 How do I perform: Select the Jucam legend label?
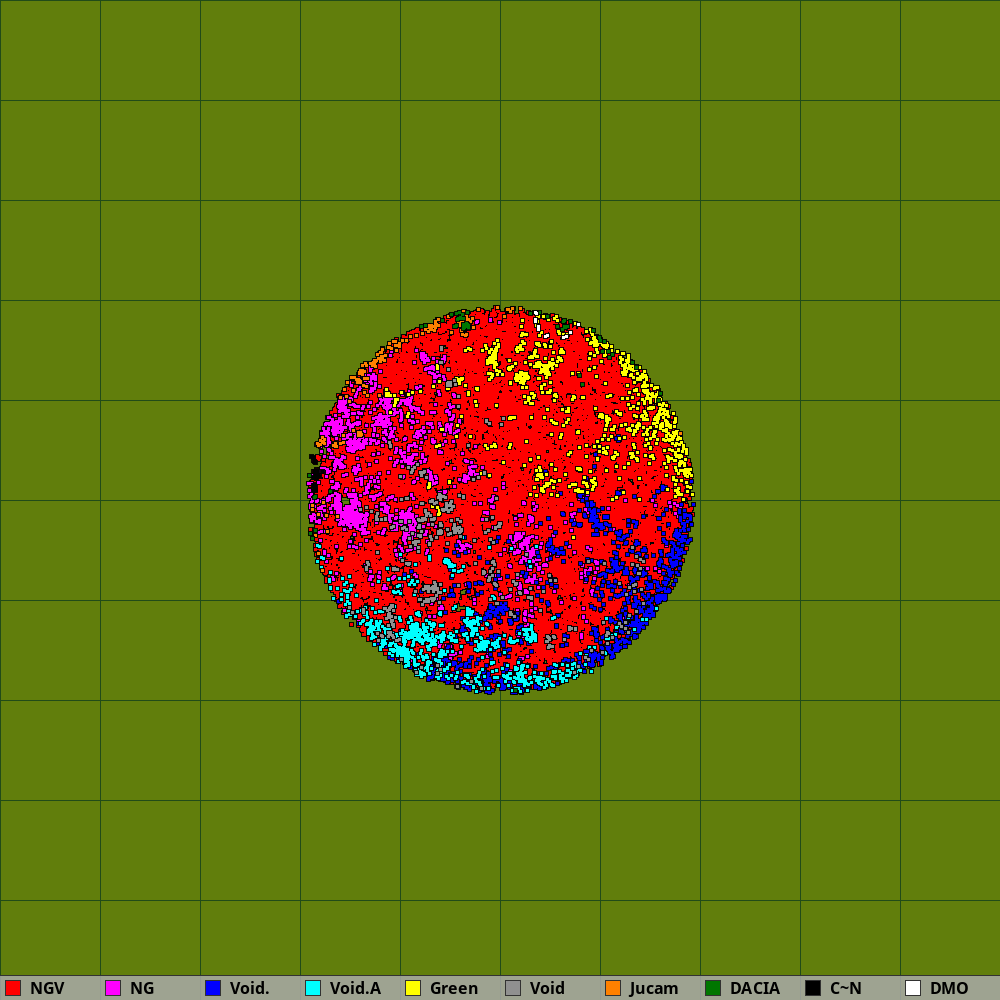[654, 989]
